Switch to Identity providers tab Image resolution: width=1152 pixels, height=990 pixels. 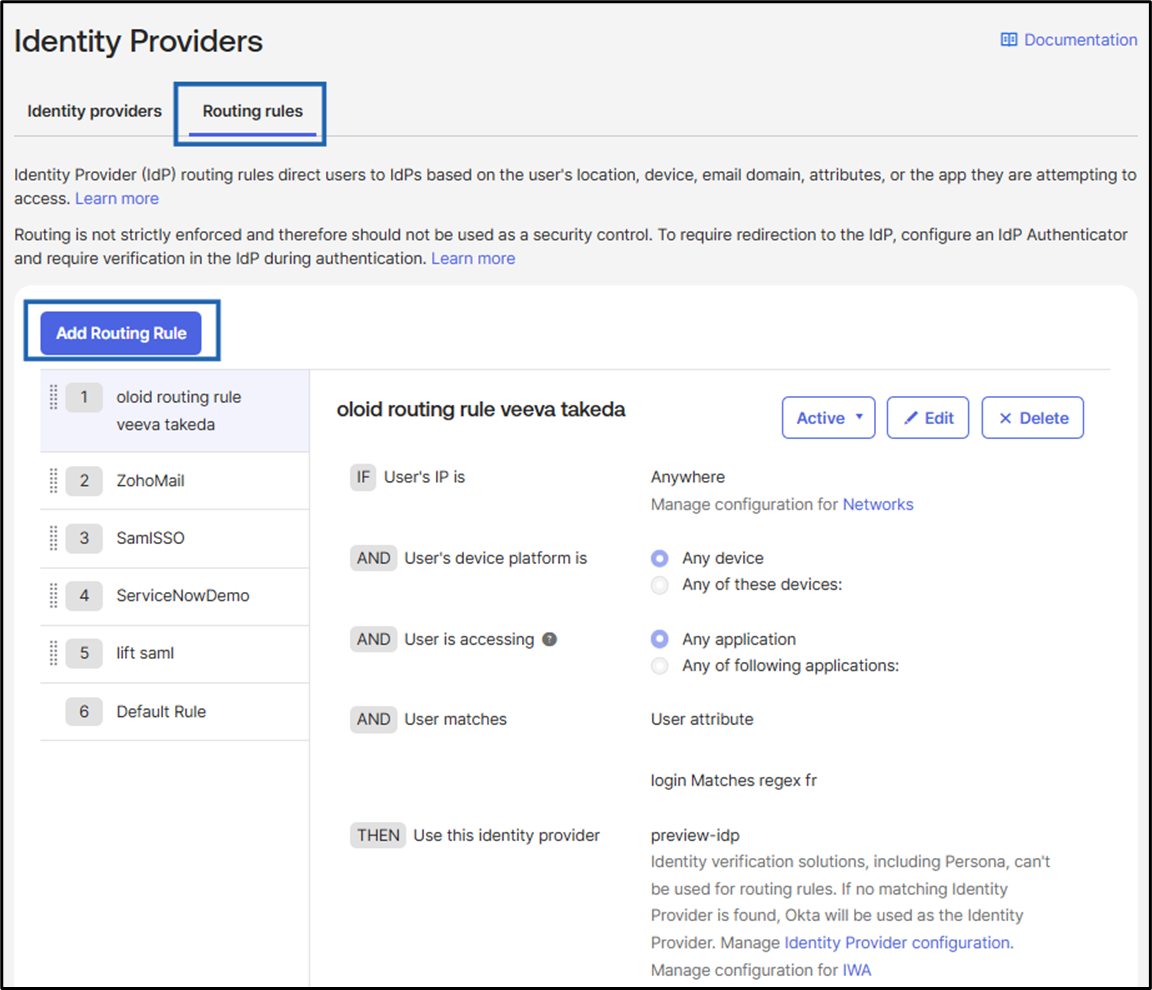pyautogui.click(x=95, y=111)
